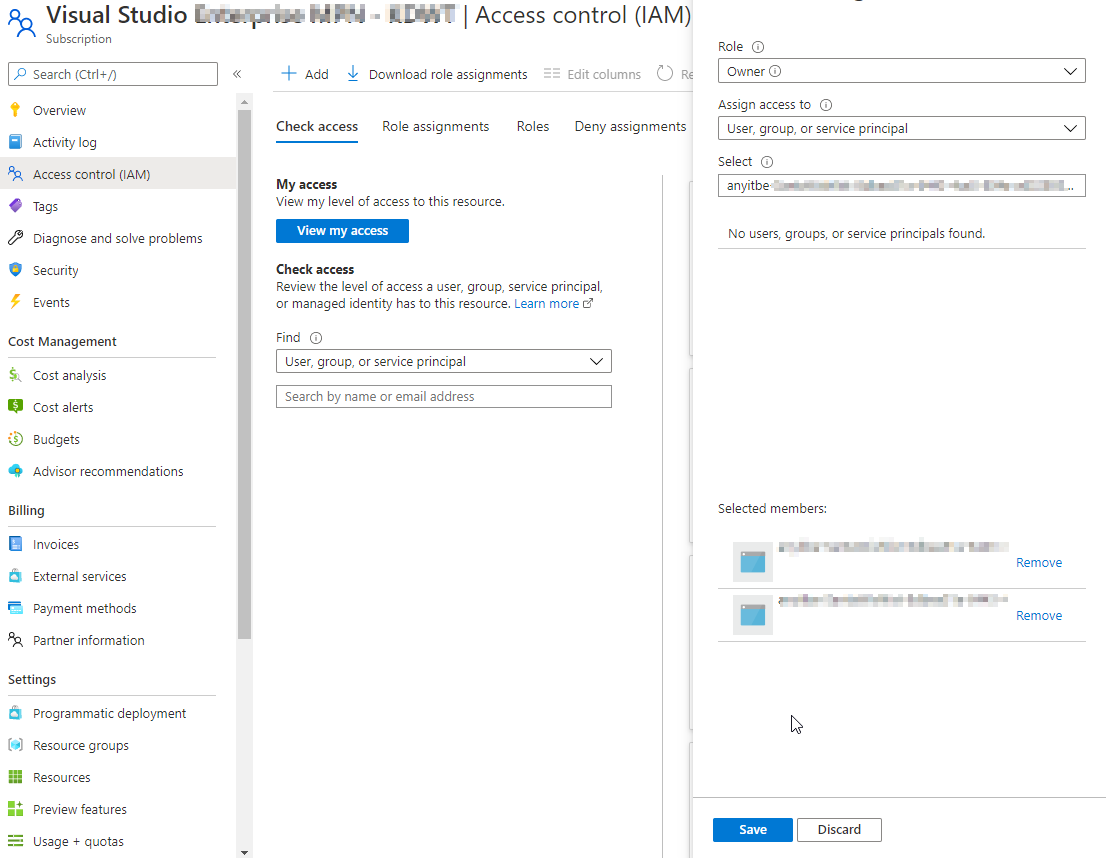Focus the sidebar Search (Ctrl+/) box
The height and width of the screenshot is (858, 1106).
point(113,74)
